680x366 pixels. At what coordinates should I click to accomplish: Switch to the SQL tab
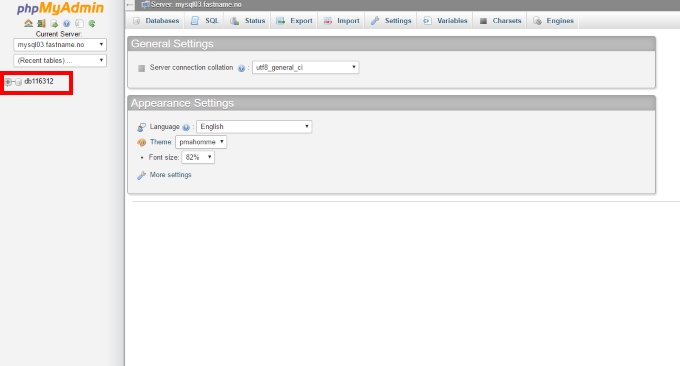pos(205,21)
